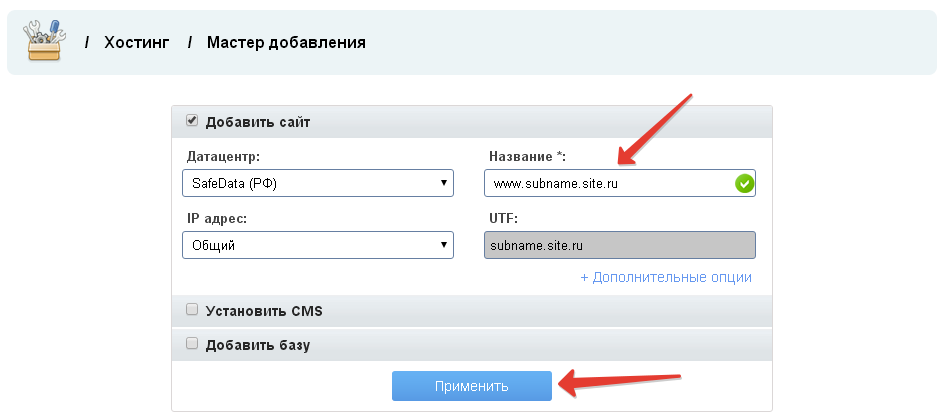The width and height of the screenshot is (942, 420).
Task: Click the Добавить сайт section title text
Action: click(x=258, y=122)
